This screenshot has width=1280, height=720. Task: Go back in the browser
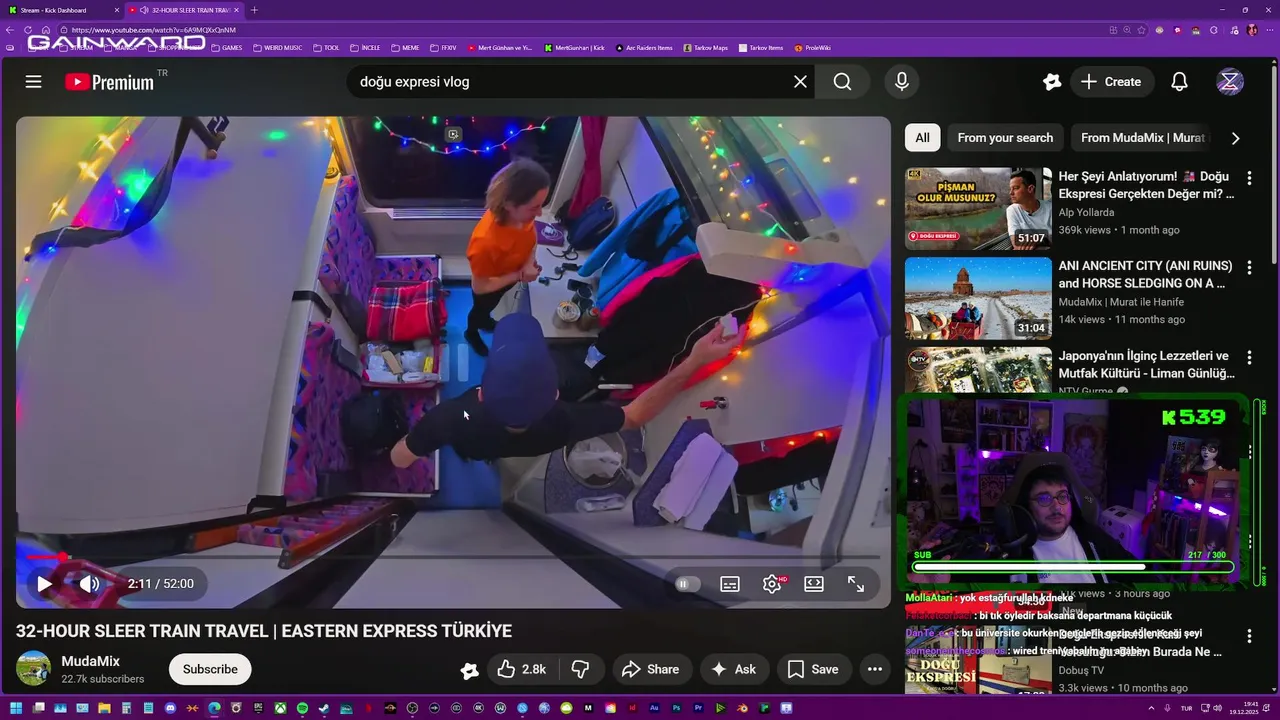click(x=10, y=30)
